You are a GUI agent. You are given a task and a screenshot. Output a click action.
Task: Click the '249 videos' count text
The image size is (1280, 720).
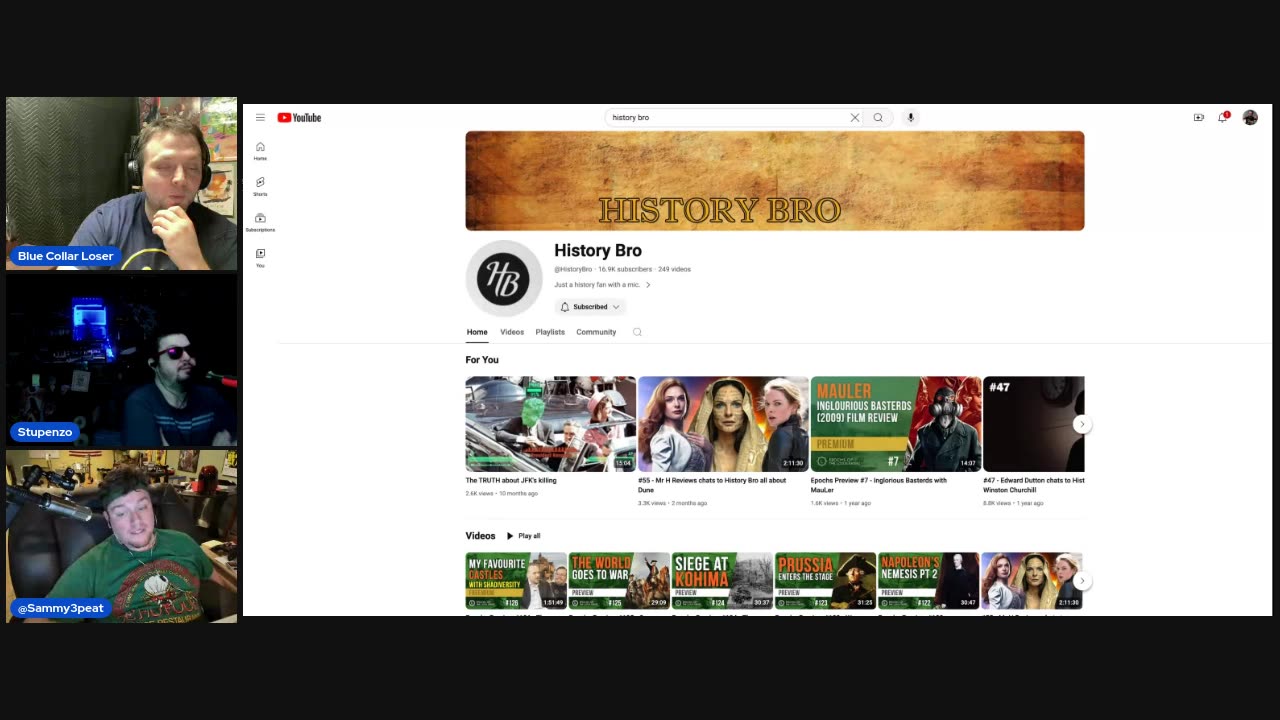coord(675,269)
